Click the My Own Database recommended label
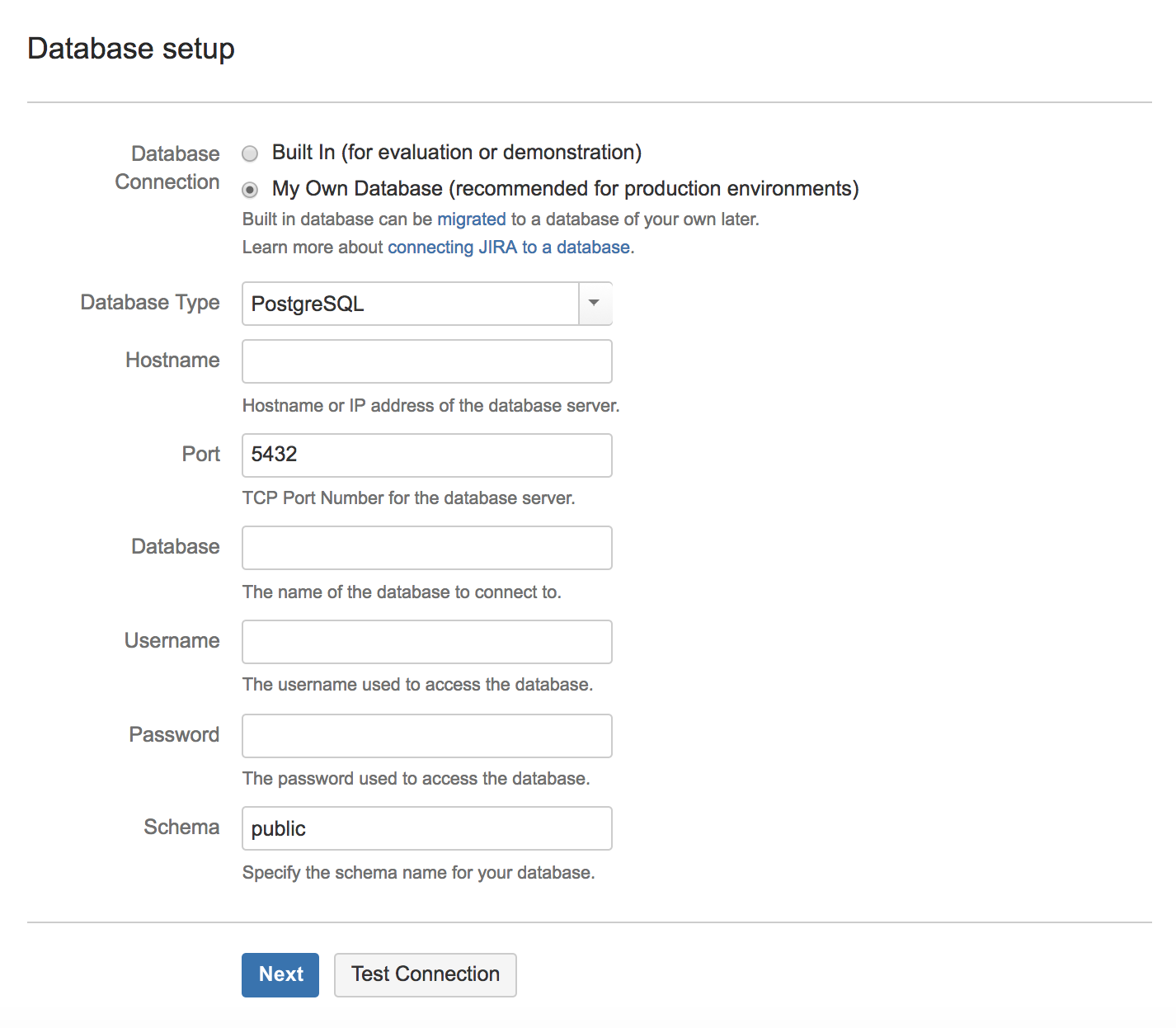Screen dimensions: 1176x1028 [x=566, y=189]
